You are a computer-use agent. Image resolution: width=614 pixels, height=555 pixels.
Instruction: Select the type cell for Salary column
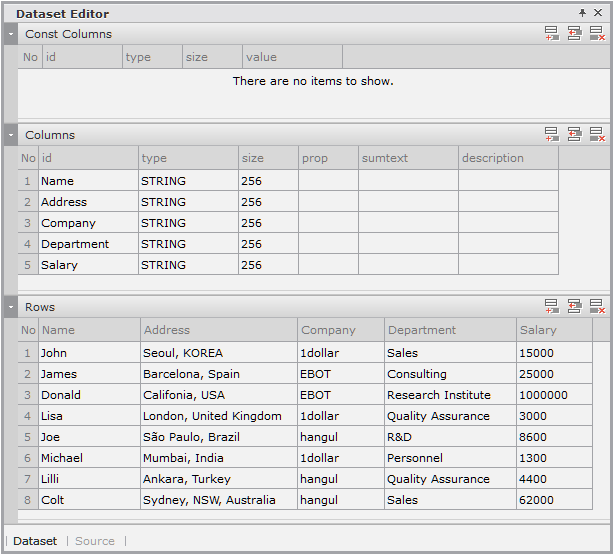tap(188, 265)
